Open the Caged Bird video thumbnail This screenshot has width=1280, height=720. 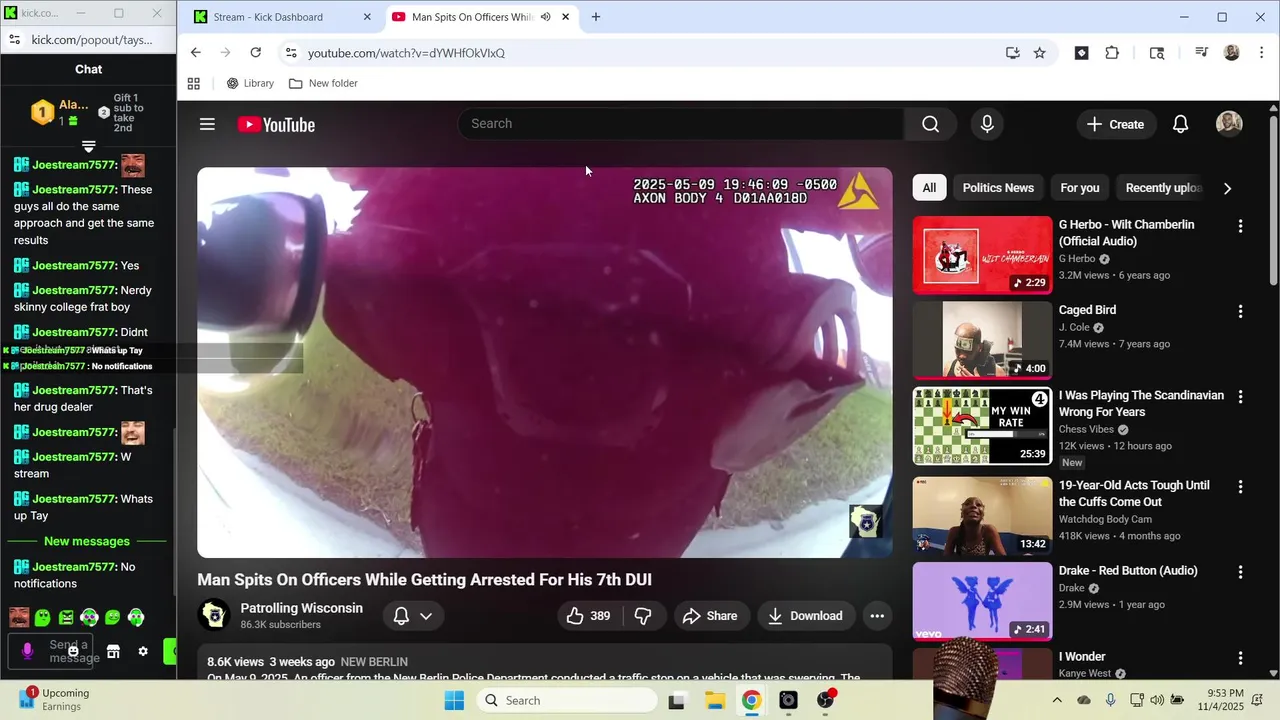[982, 340]
